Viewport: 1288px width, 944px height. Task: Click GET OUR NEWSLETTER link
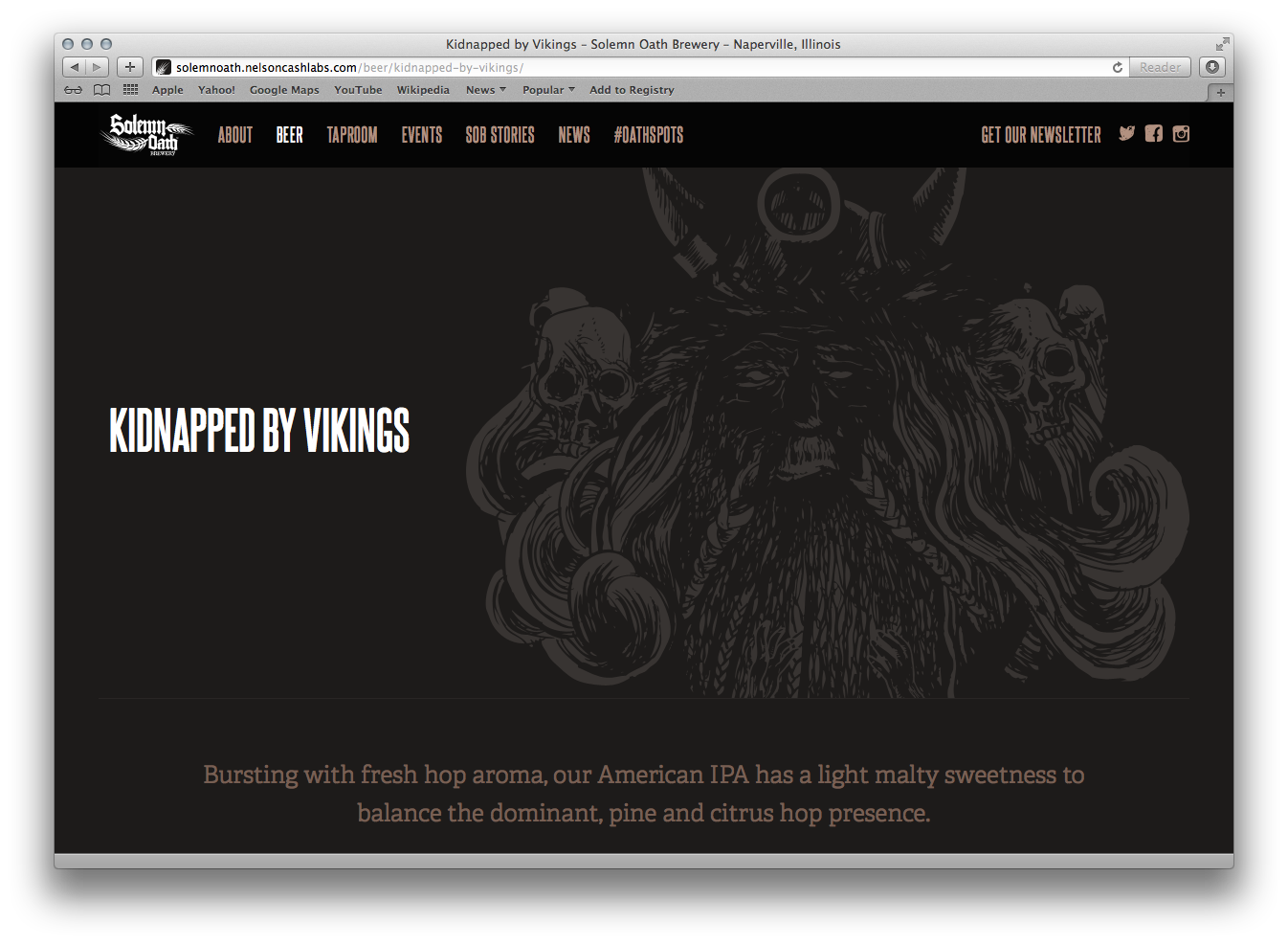1041,135
